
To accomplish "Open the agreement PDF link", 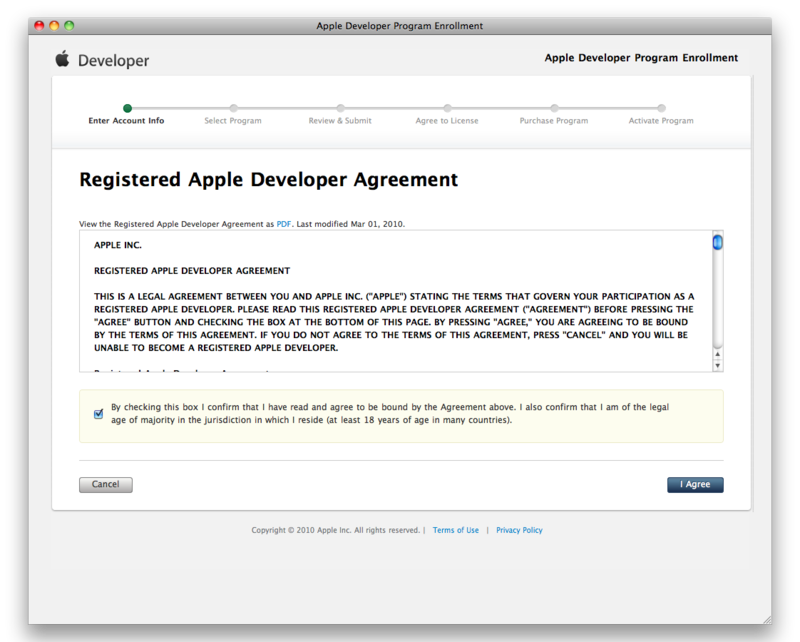I will coord(284,224).
